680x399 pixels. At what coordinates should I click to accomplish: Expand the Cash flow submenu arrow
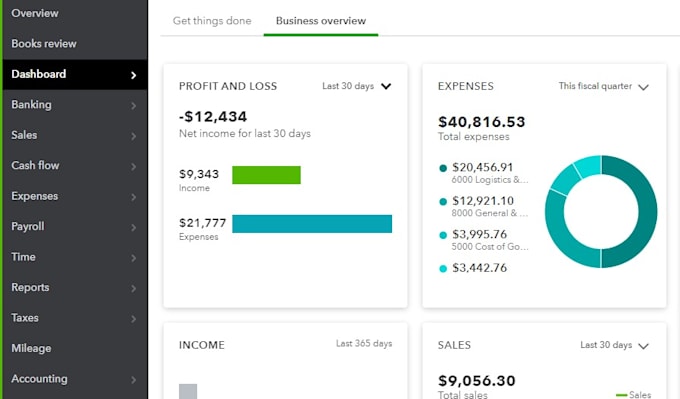(134, 167)
